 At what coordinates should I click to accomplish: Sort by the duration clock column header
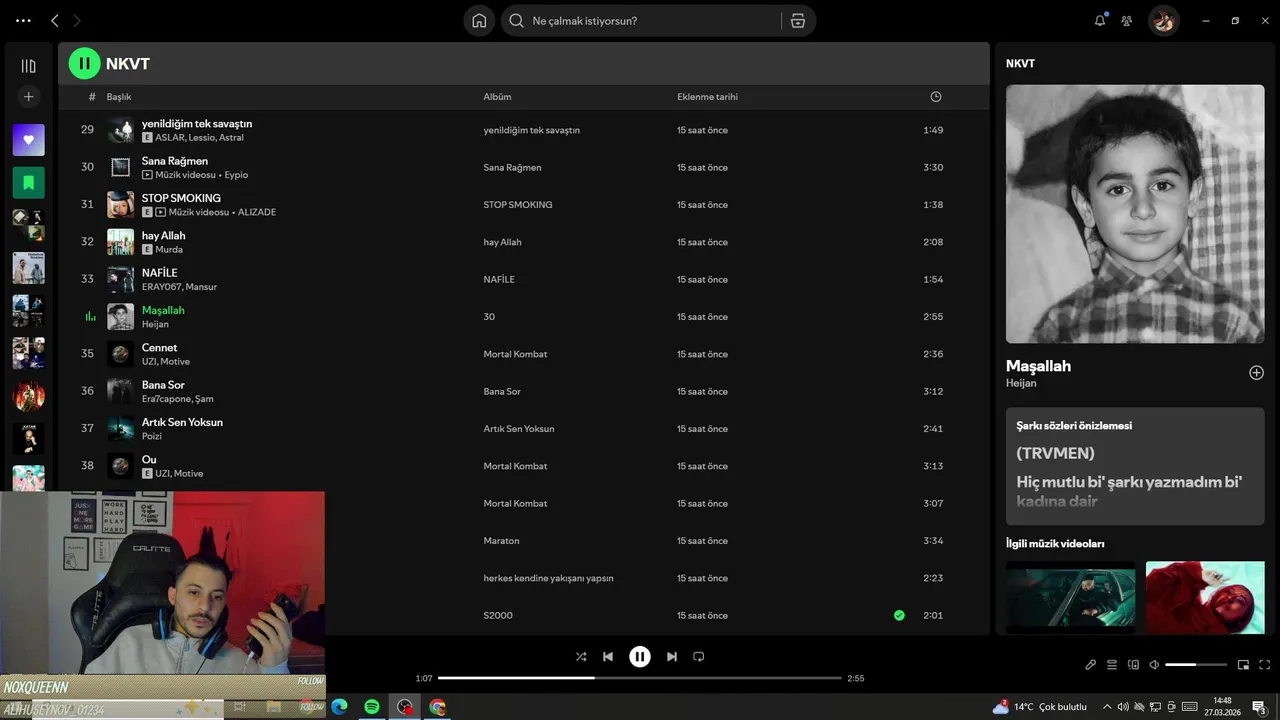936,97
